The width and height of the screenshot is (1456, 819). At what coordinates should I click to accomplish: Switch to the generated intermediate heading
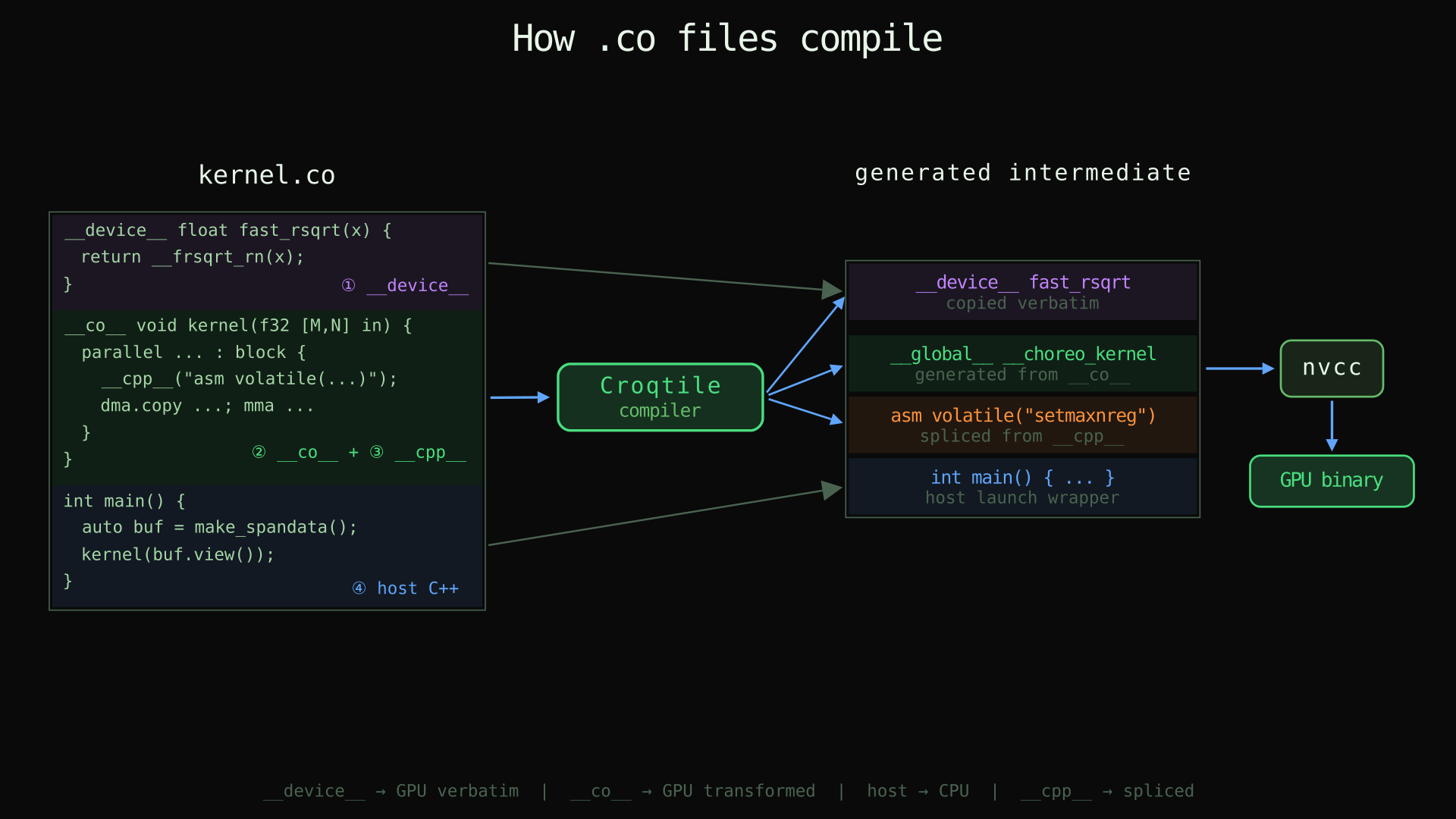click(1023, 172)
